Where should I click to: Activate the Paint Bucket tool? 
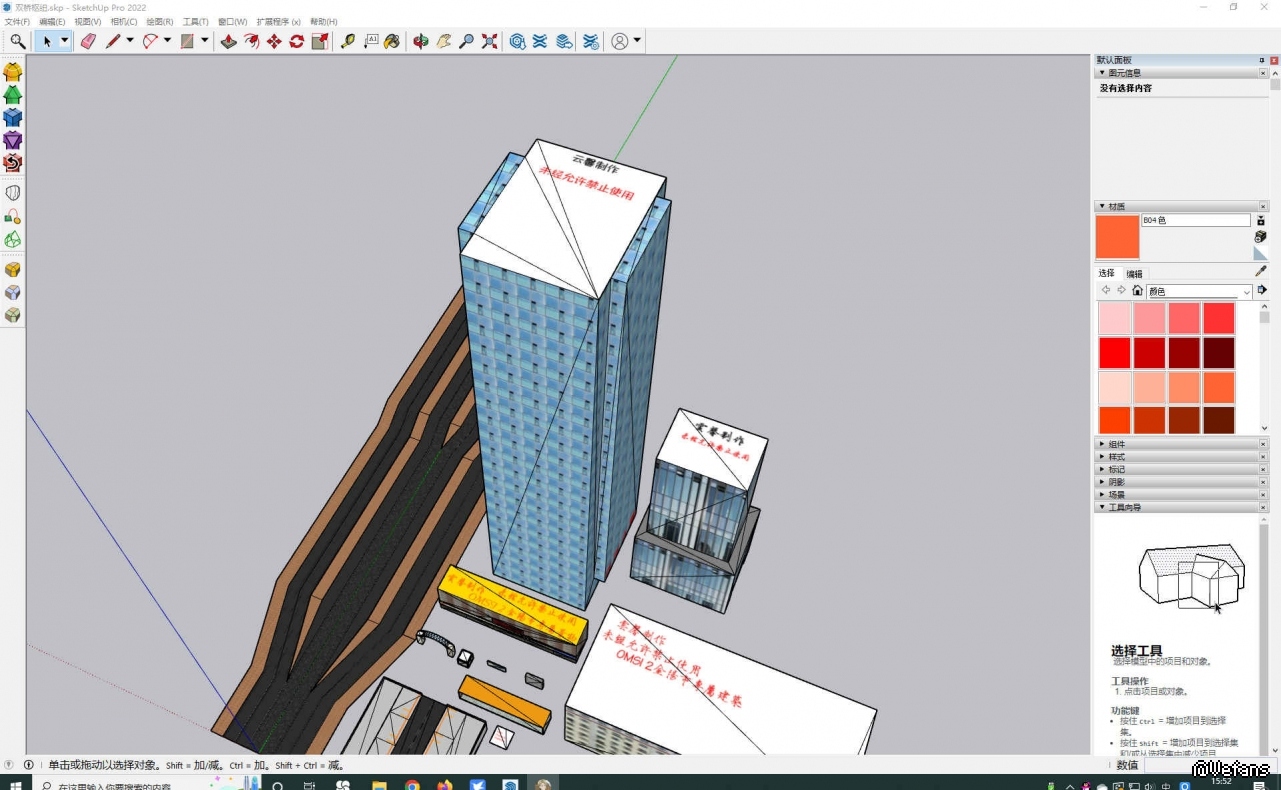point(392,41)
